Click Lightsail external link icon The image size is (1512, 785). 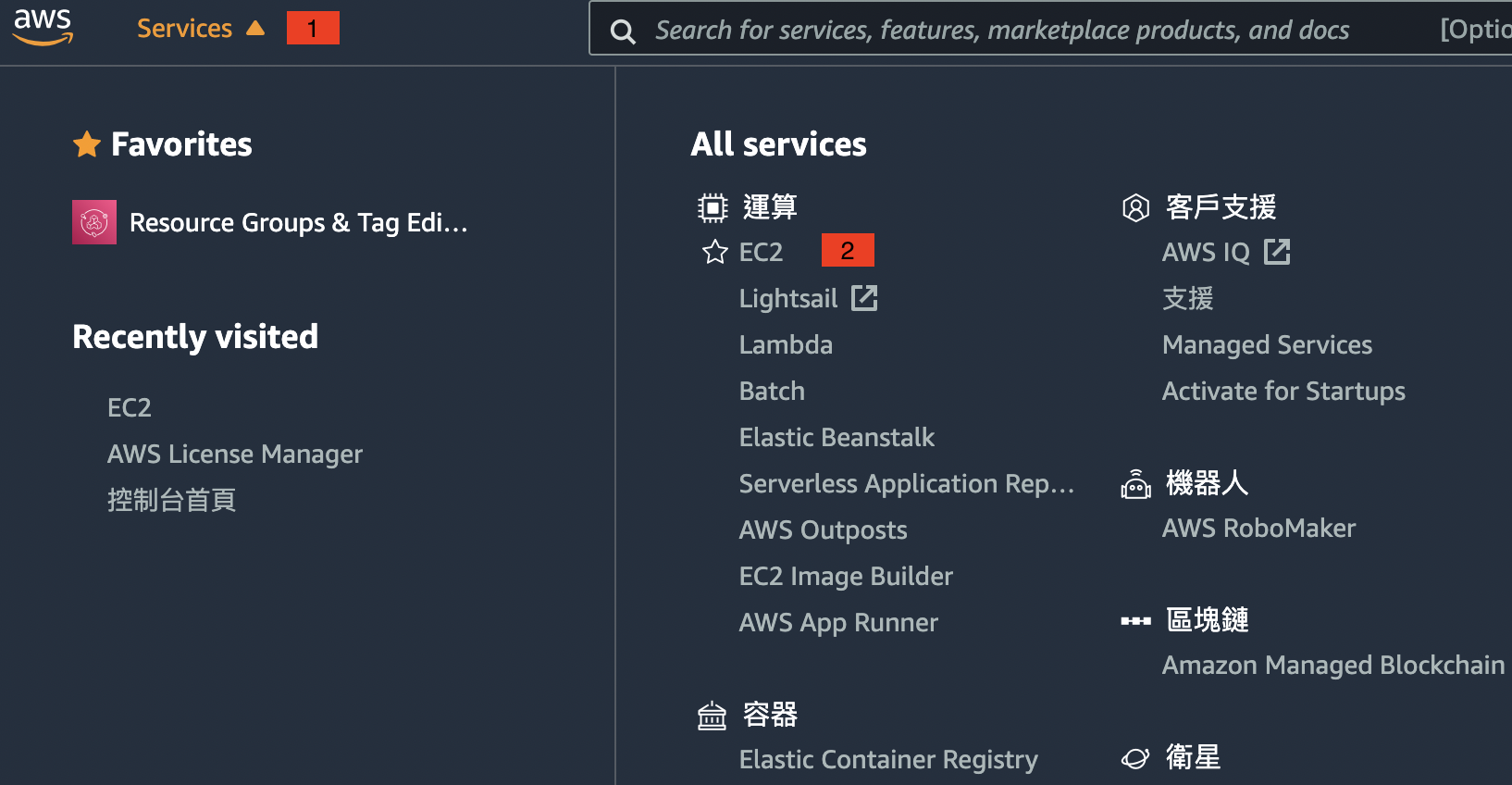pyautogui.click(x=864, y=298)
